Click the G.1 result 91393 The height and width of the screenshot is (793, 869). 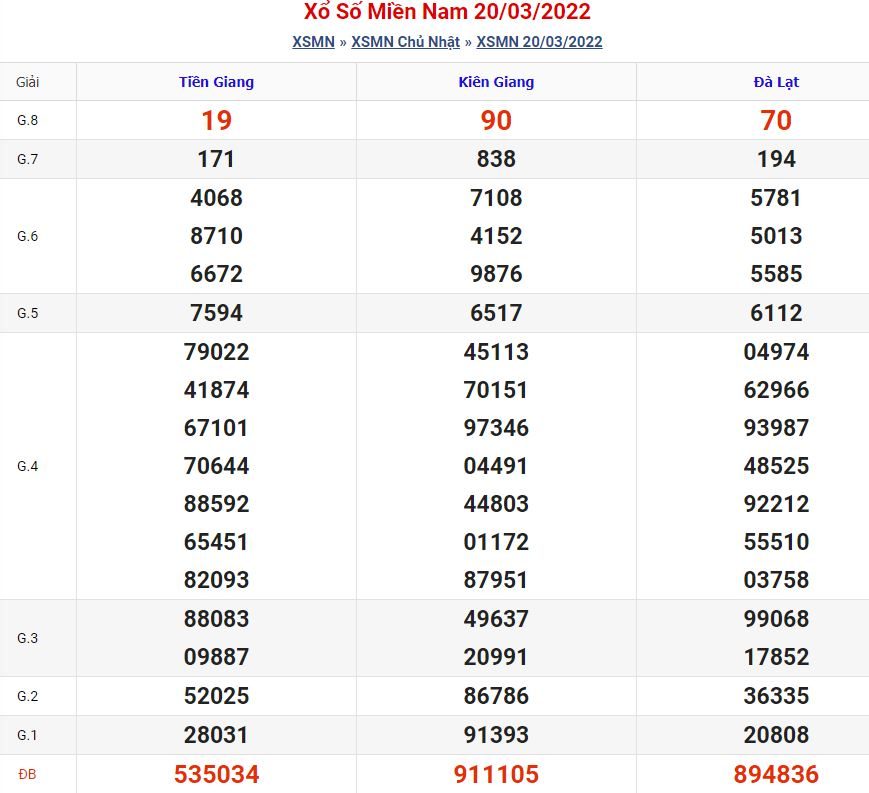click(496, 735)
